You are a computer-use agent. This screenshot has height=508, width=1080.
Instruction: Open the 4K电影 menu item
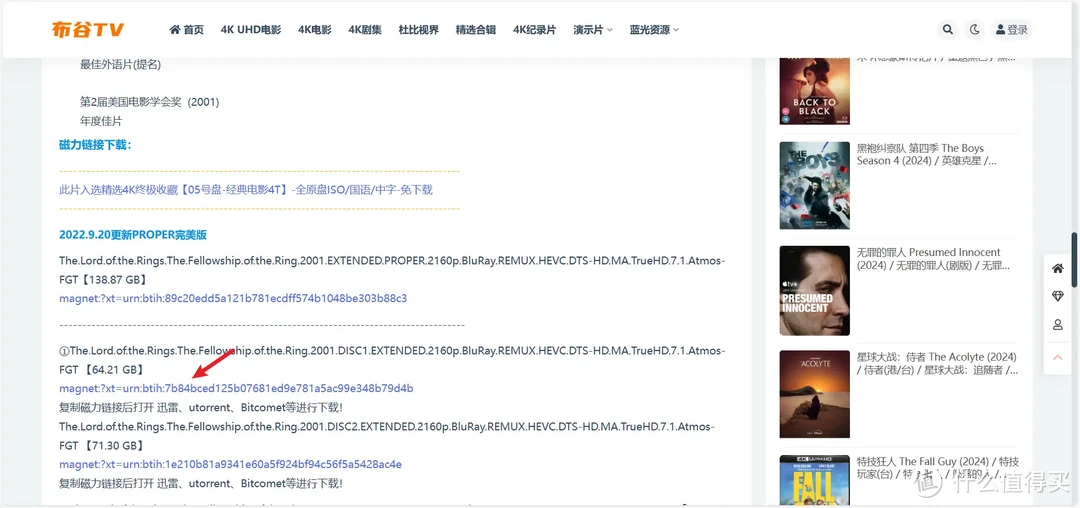coord(315,30)
